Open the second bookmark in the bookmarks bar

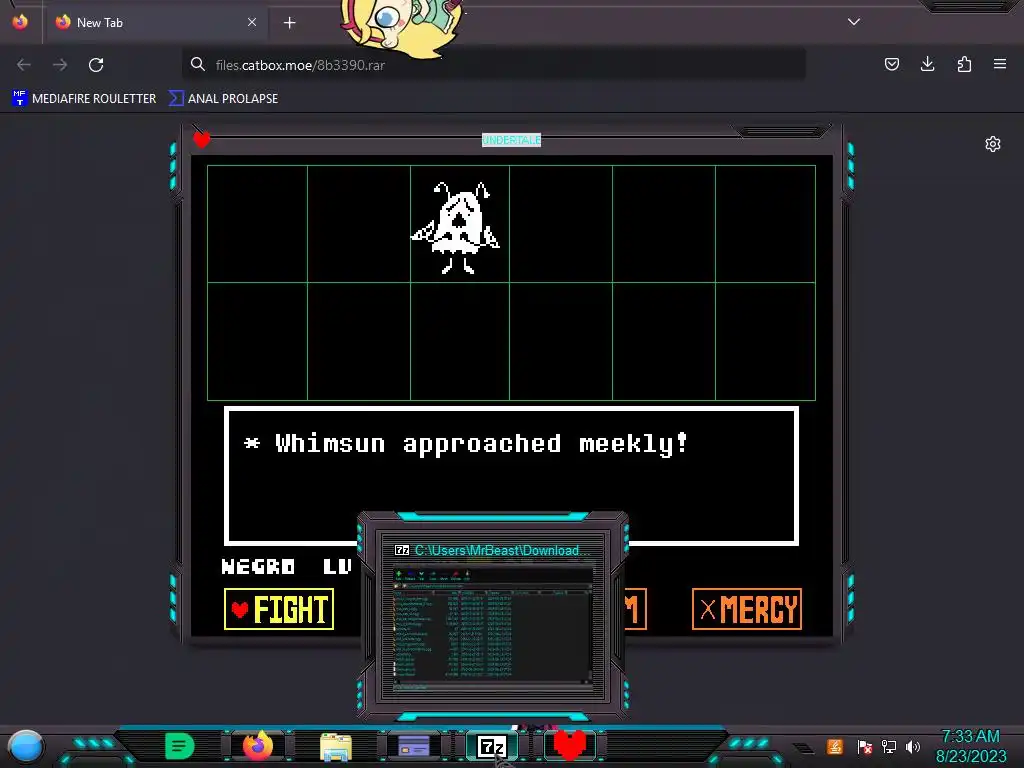[223, 99]
